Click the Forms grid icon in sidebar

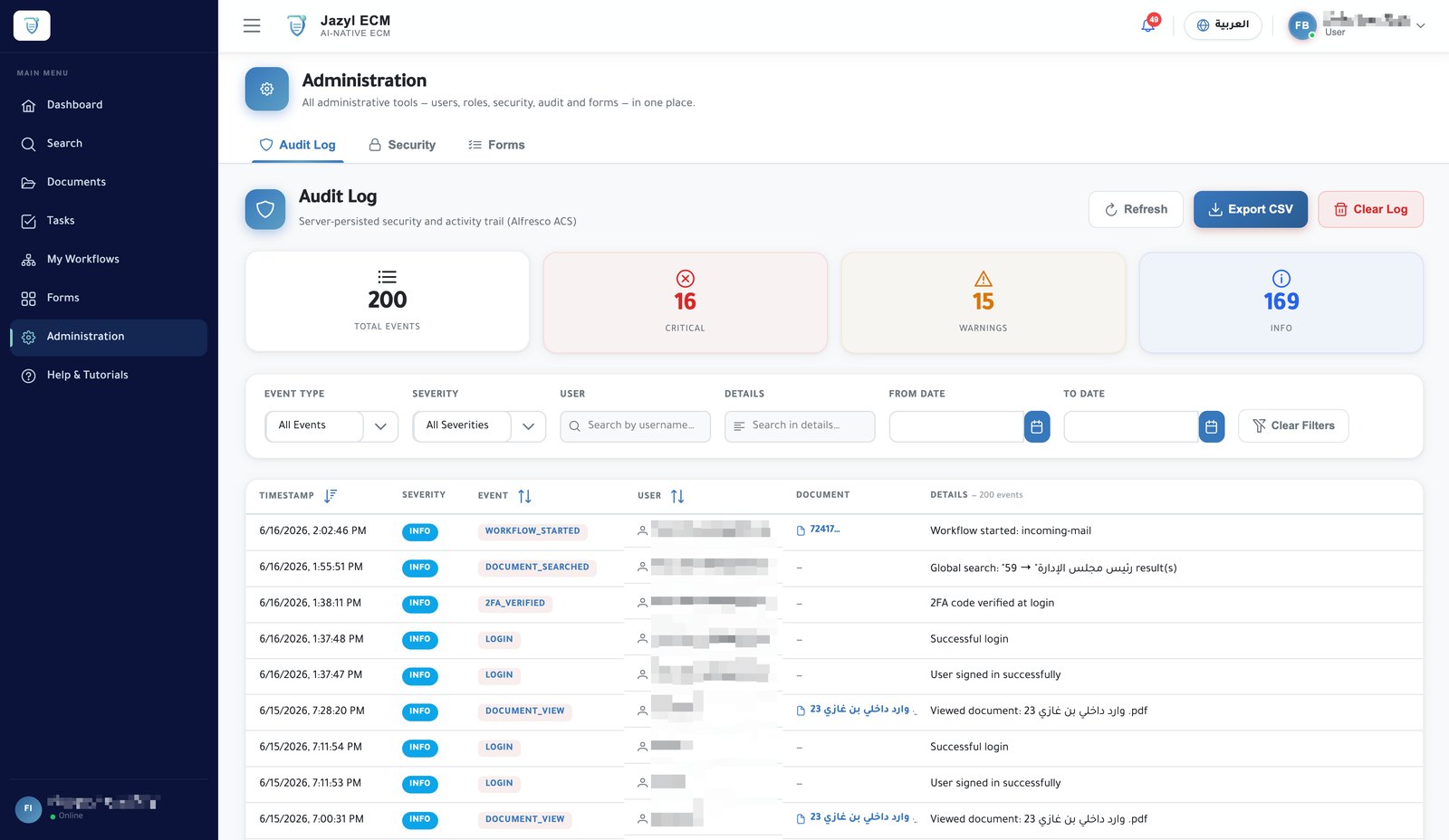point(29,298)
